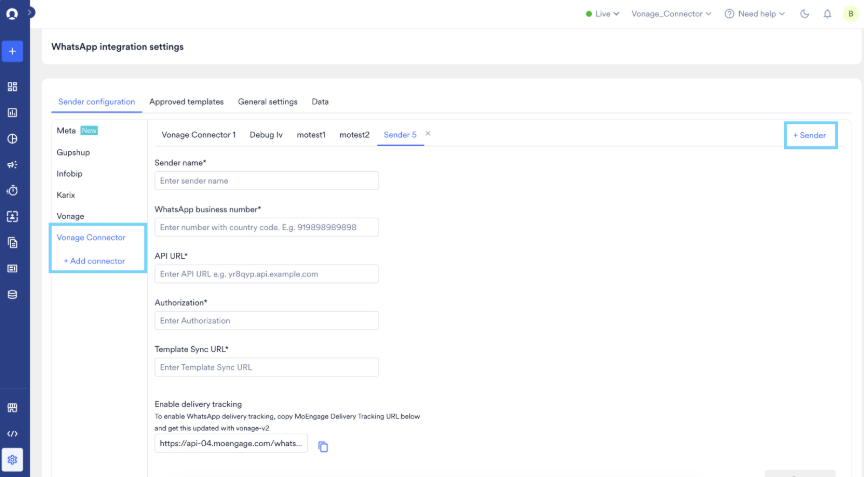Select the Debug lv sender tab

(x=266, y=135)
